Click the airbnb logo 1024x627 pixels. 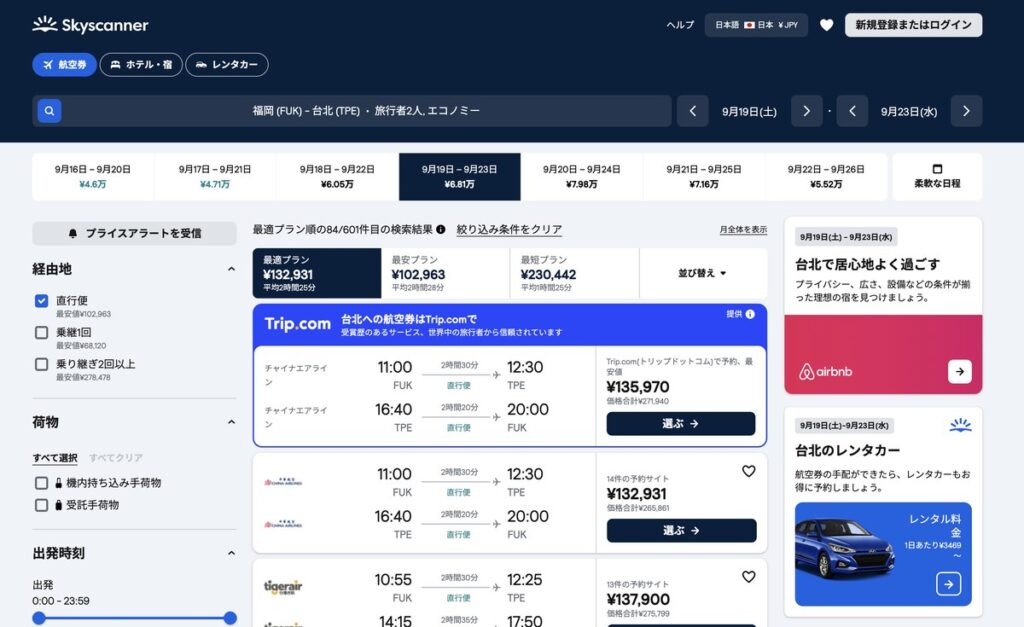[x=825, y=372]
